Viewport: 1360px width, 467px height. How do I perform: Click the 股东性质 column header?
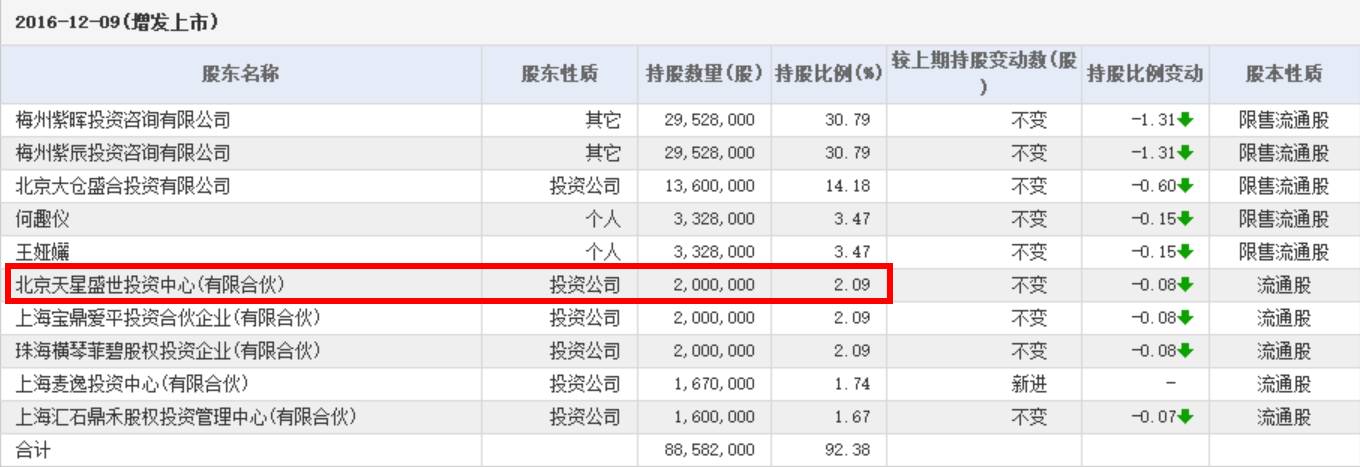click(559, 74)
